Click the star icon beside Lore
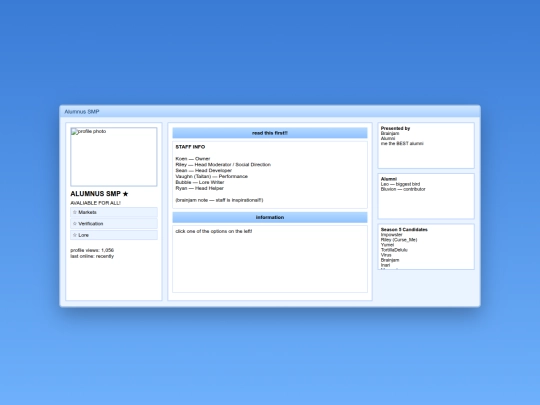This screenshot has height=405, width=540. point(75,235)
